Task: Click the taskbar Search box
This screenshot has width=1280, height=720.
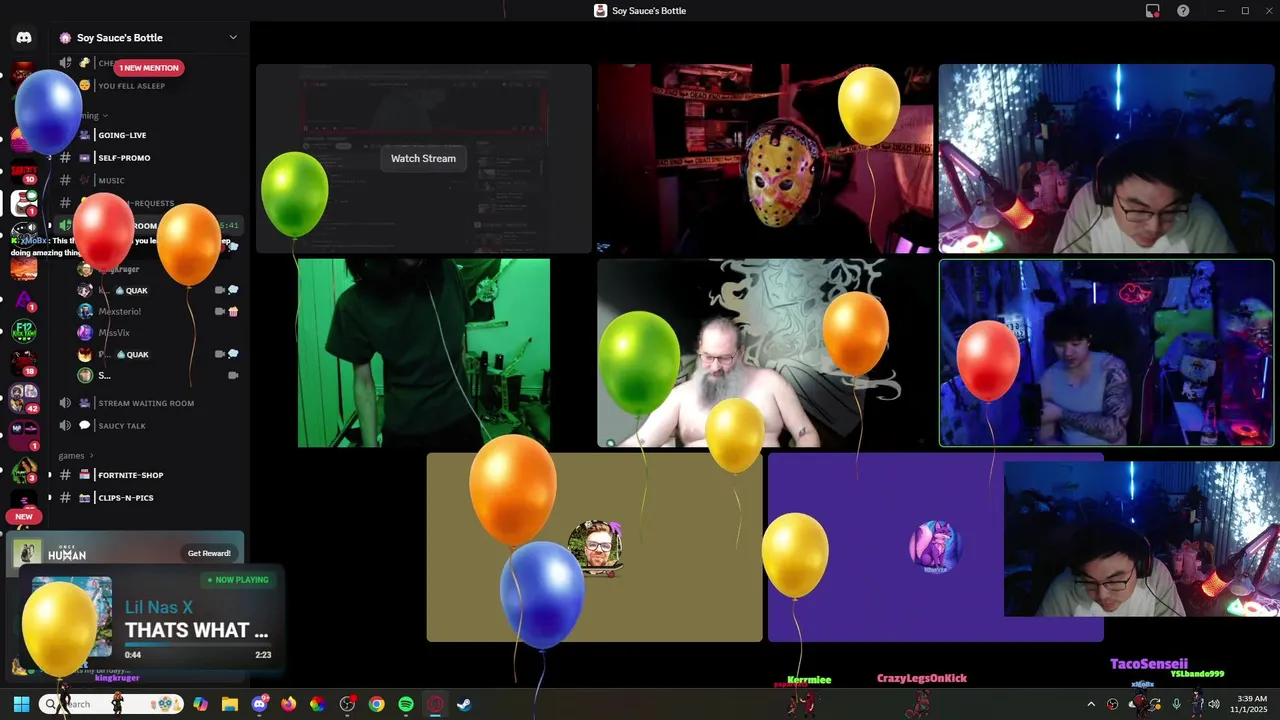Action: click(x=112, y=704)
